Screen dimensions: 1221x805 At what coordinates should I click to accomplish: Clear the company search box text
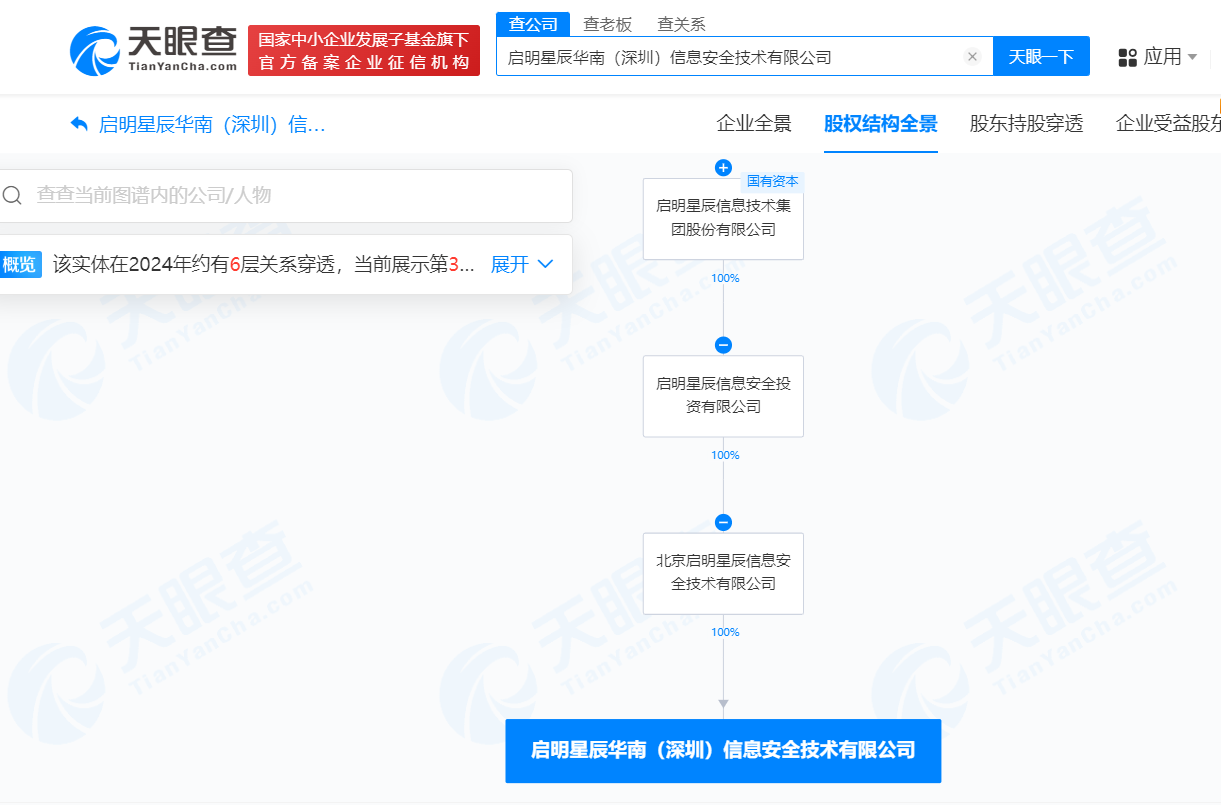(x=972, y=57)
